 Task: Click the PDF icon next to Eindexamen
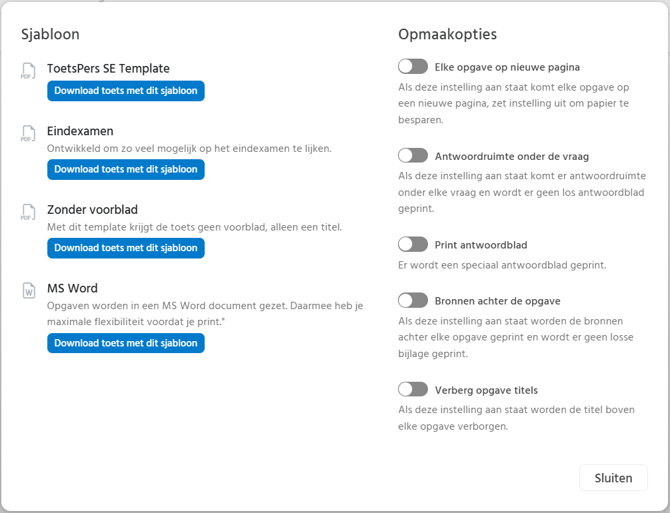(x=27, y=133)
